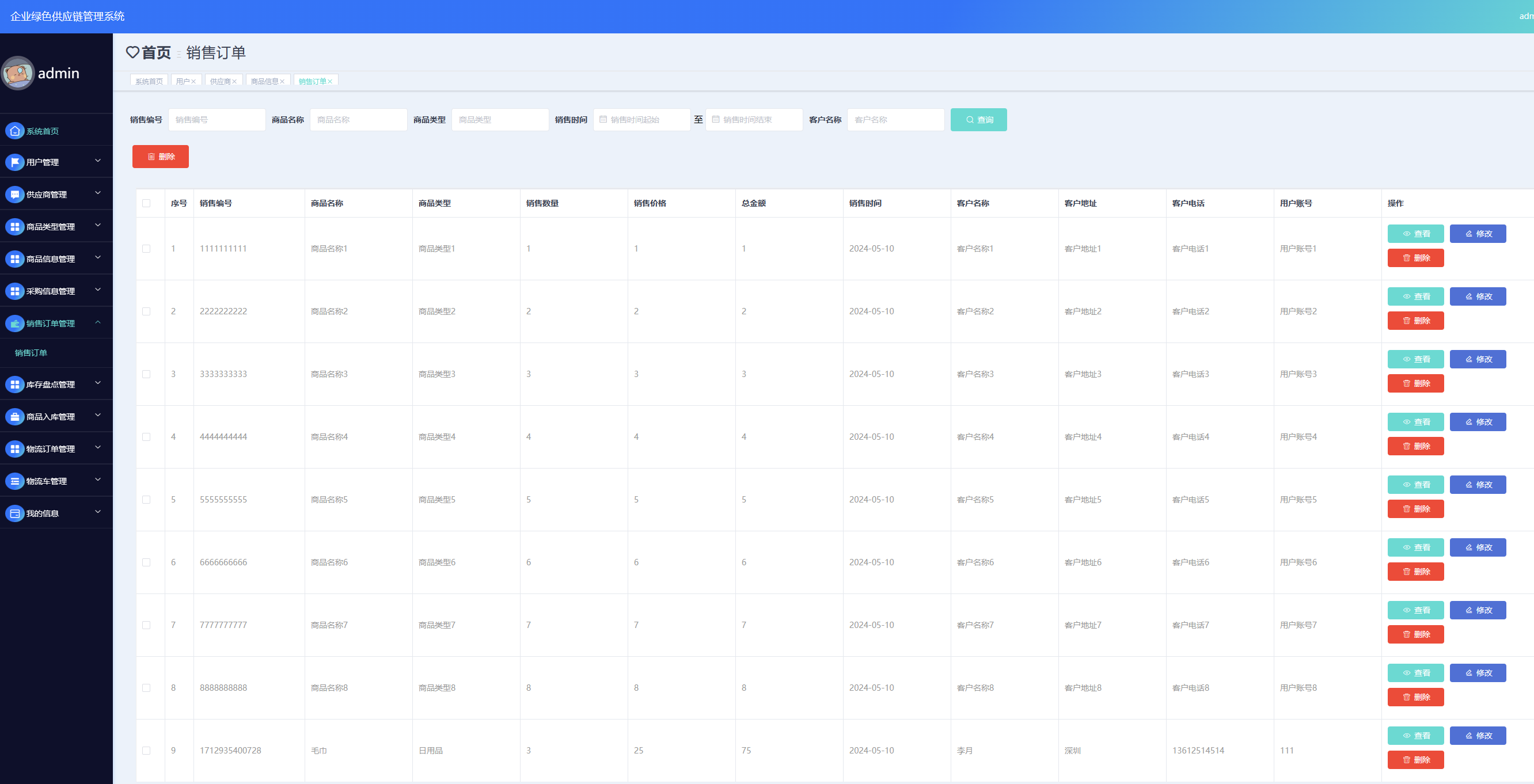The height and width of the screenshot is (784, 1534).
Task: Click the 查询 search button
Action: 978,120
